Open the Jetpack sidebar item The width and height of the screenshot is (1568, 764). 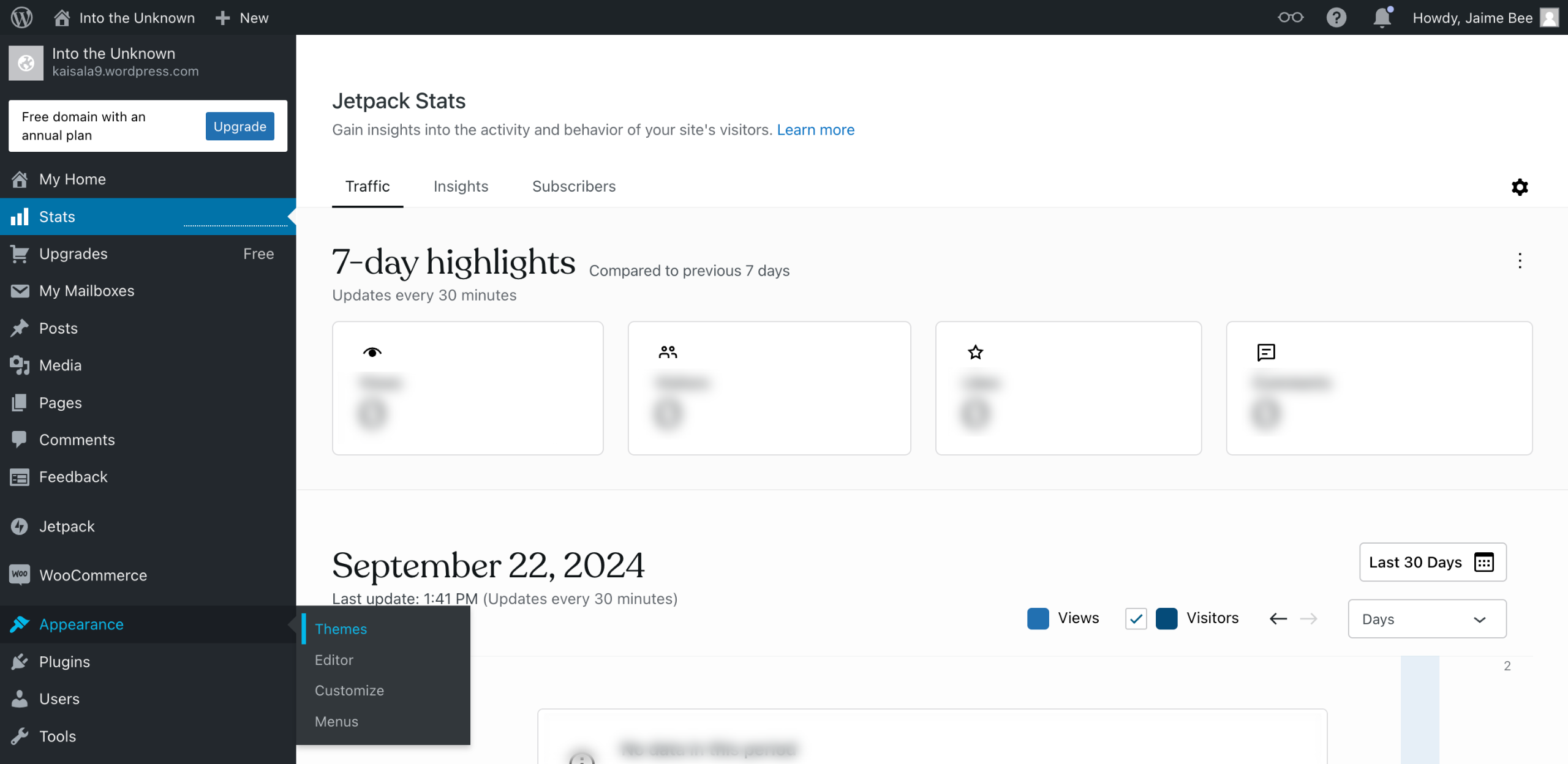[x=67, y=526]
